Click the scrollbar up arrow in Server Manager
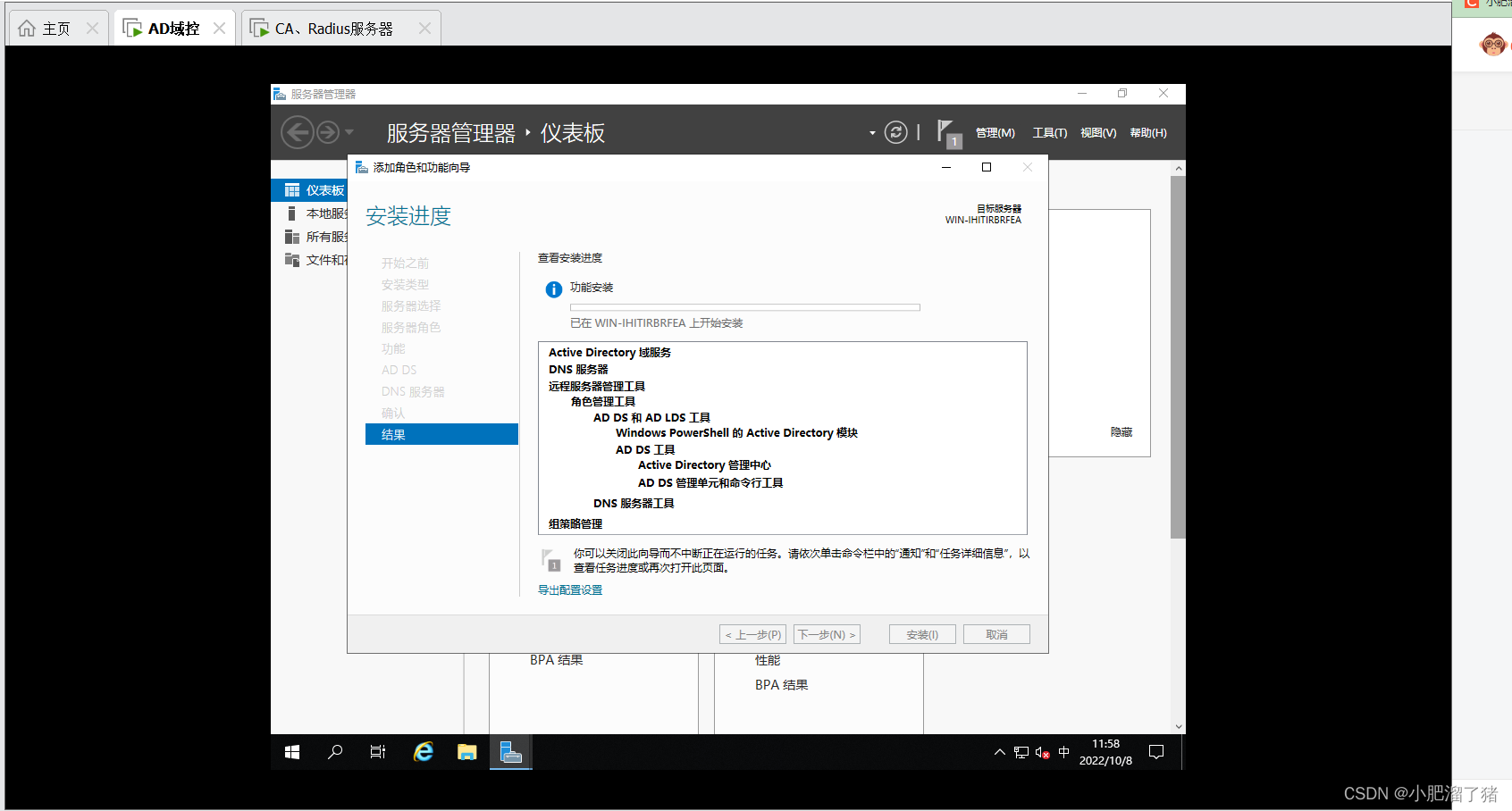This screenshot has height=811, width=1512. click(x=1179, y=168)
